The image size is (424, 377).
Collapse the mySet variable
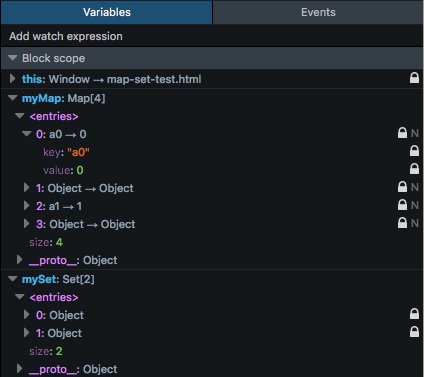coord(13,279)
